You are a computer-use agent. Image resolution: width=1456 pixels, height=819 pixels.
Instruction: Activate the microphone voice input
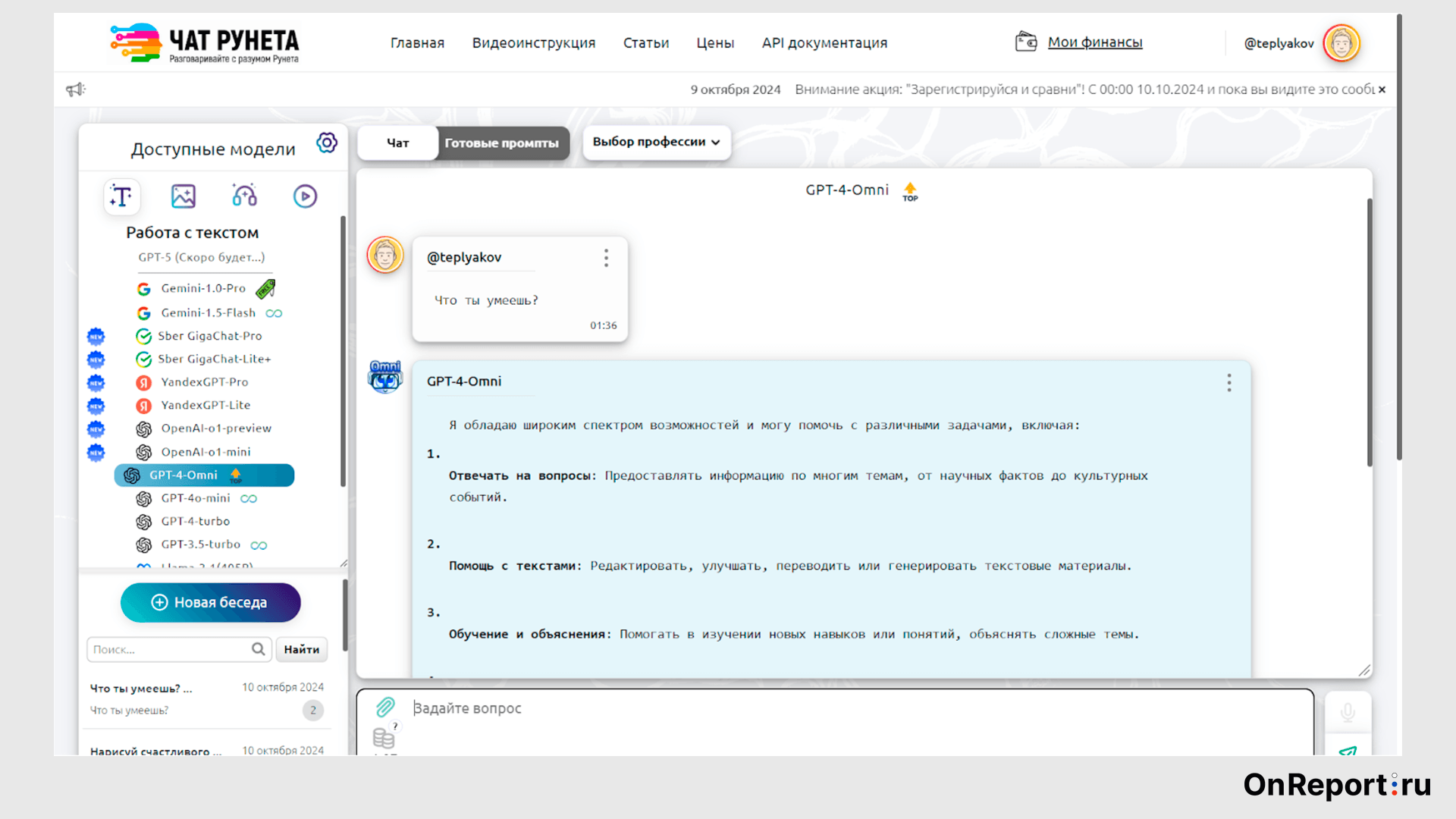(1348, 712)
